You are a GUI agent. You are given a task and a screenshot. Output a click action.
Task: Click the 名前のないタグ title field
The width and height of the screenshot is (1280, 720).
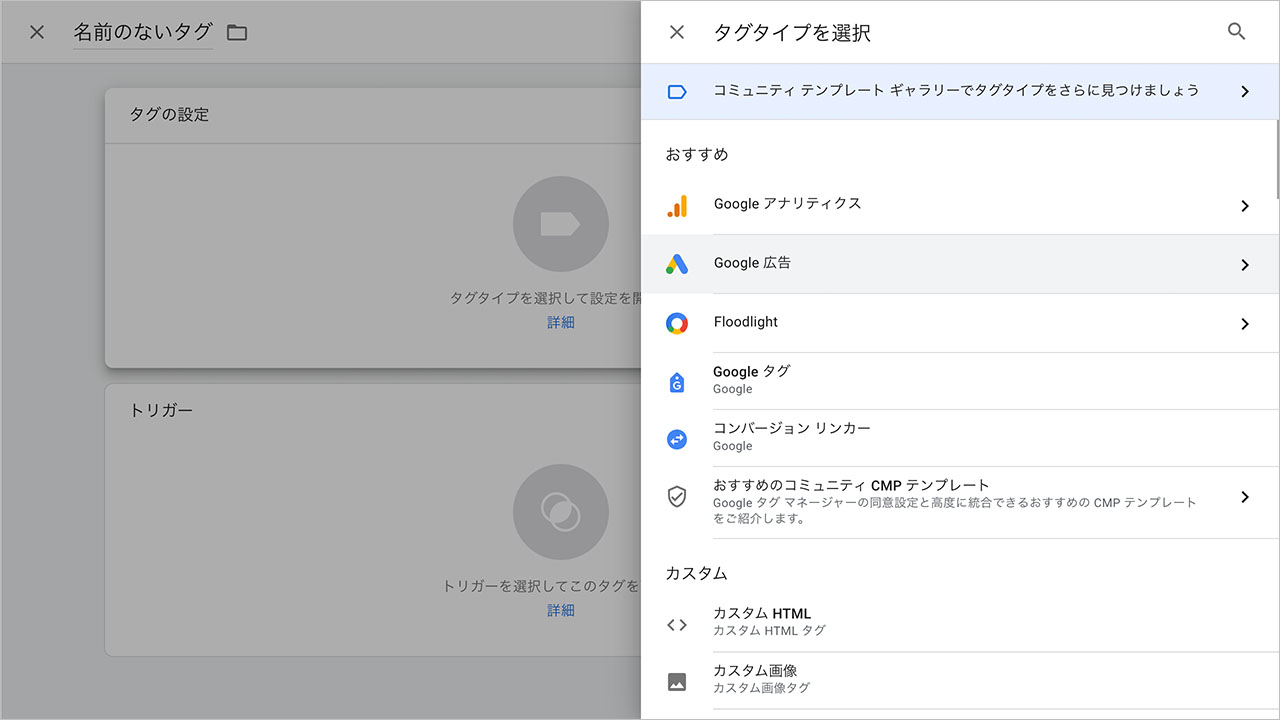click(142, 31)
